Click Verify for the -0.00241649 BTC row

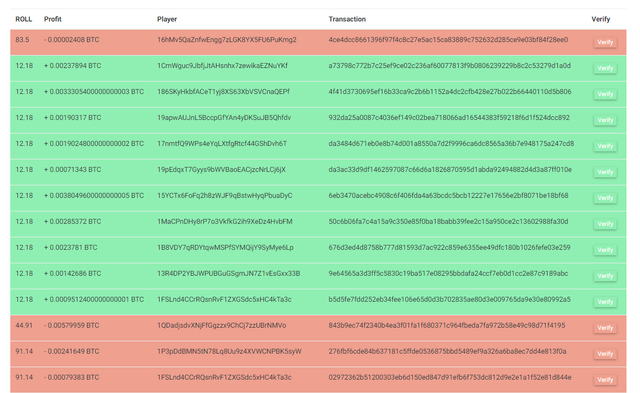[x=605, y=354]
